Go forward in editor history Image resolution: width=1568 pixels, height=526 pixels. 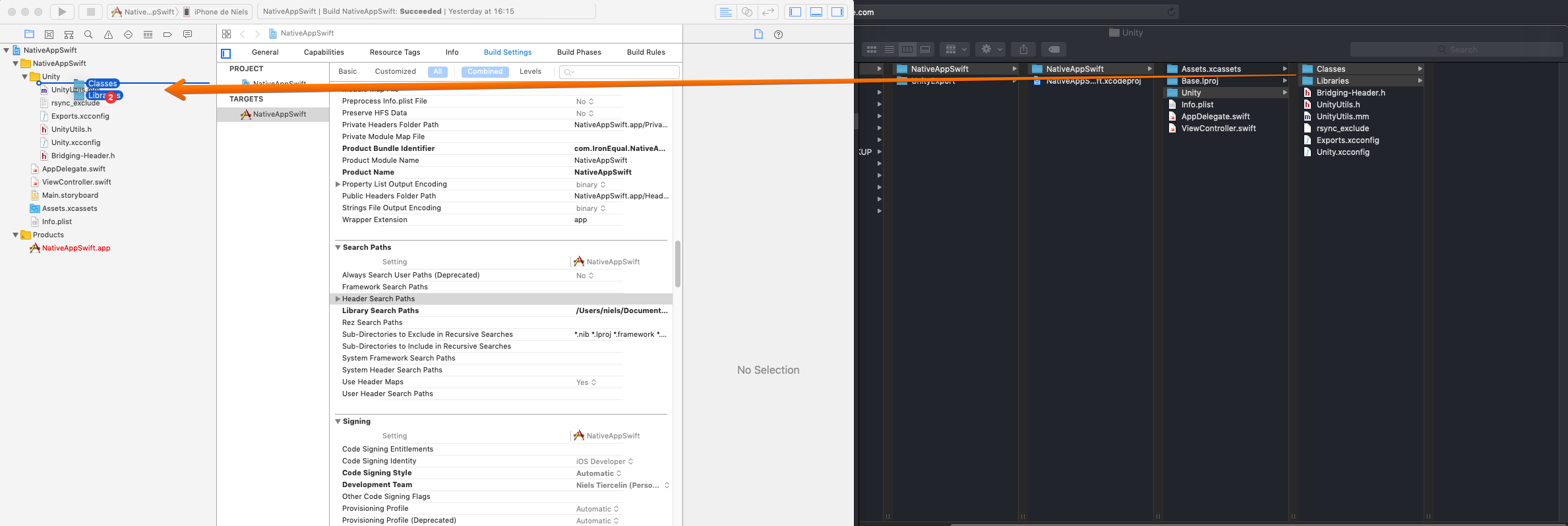(257, 34)
